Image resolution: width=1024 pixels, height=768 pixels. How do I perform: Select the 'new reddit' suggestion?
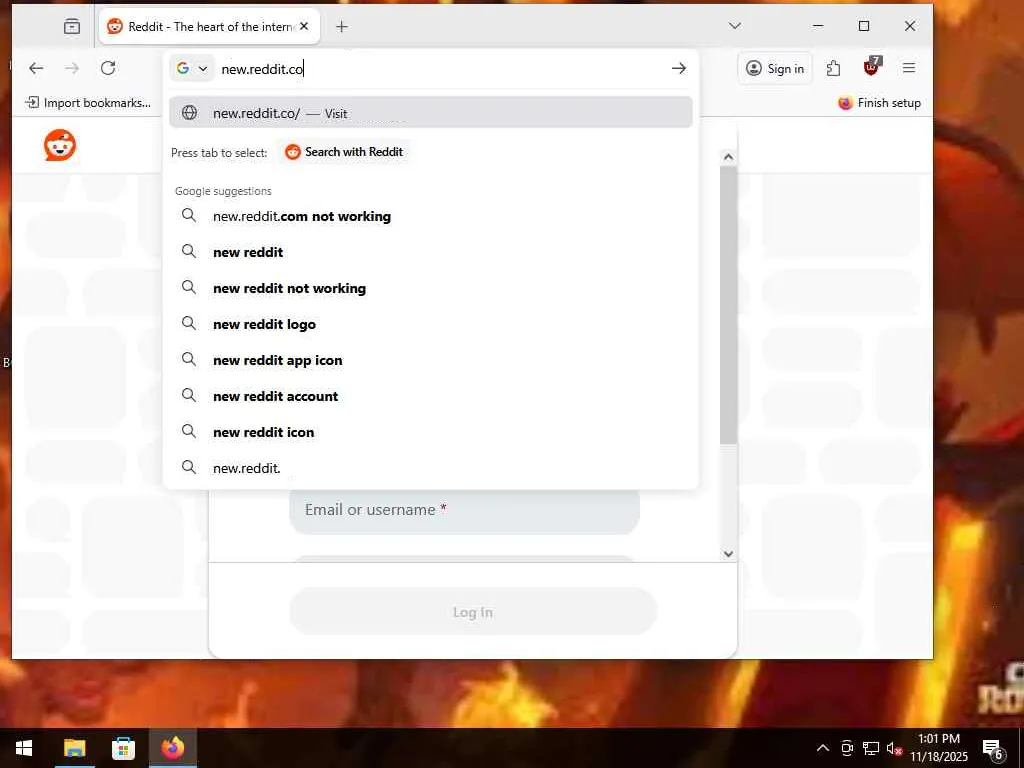point(430,252)
